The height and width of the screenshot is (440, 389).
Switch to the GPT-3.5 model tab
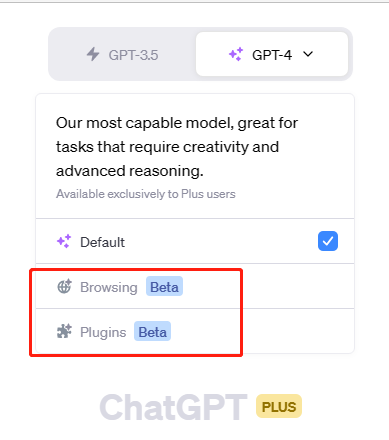point(122,54)
